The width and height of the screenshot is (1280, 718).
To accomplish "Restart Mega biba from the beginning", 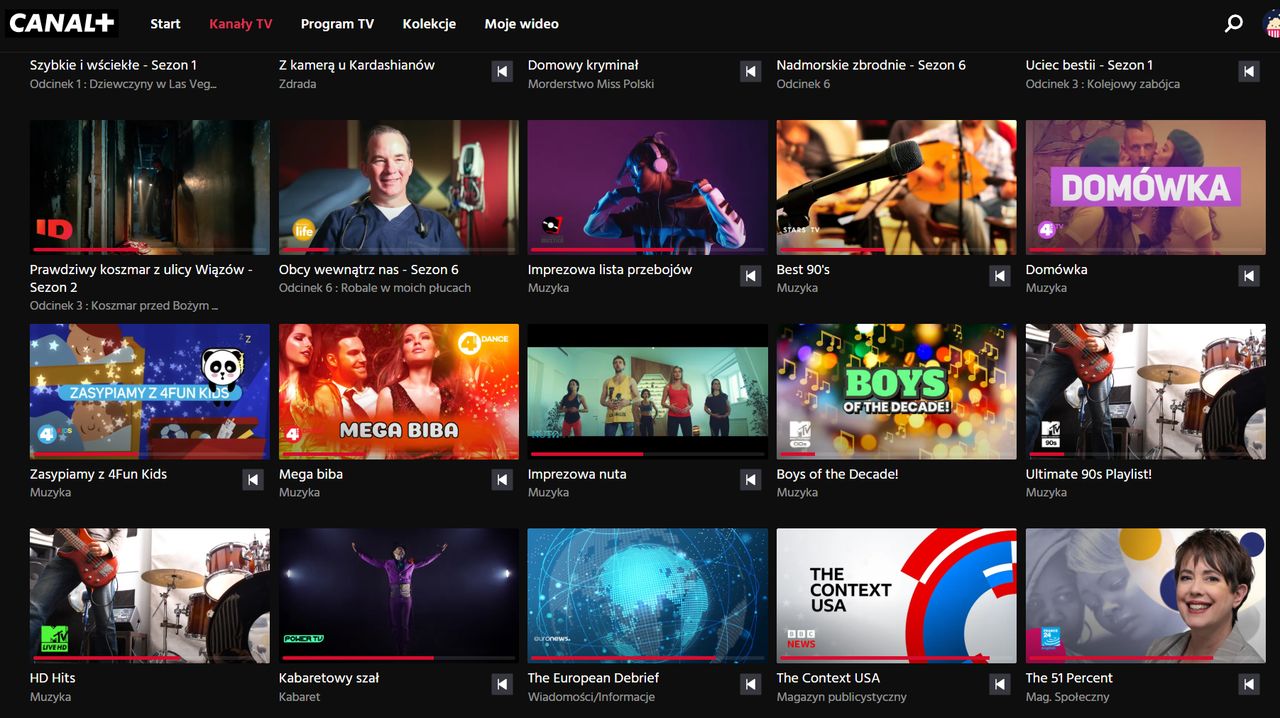I will point(502,481).
